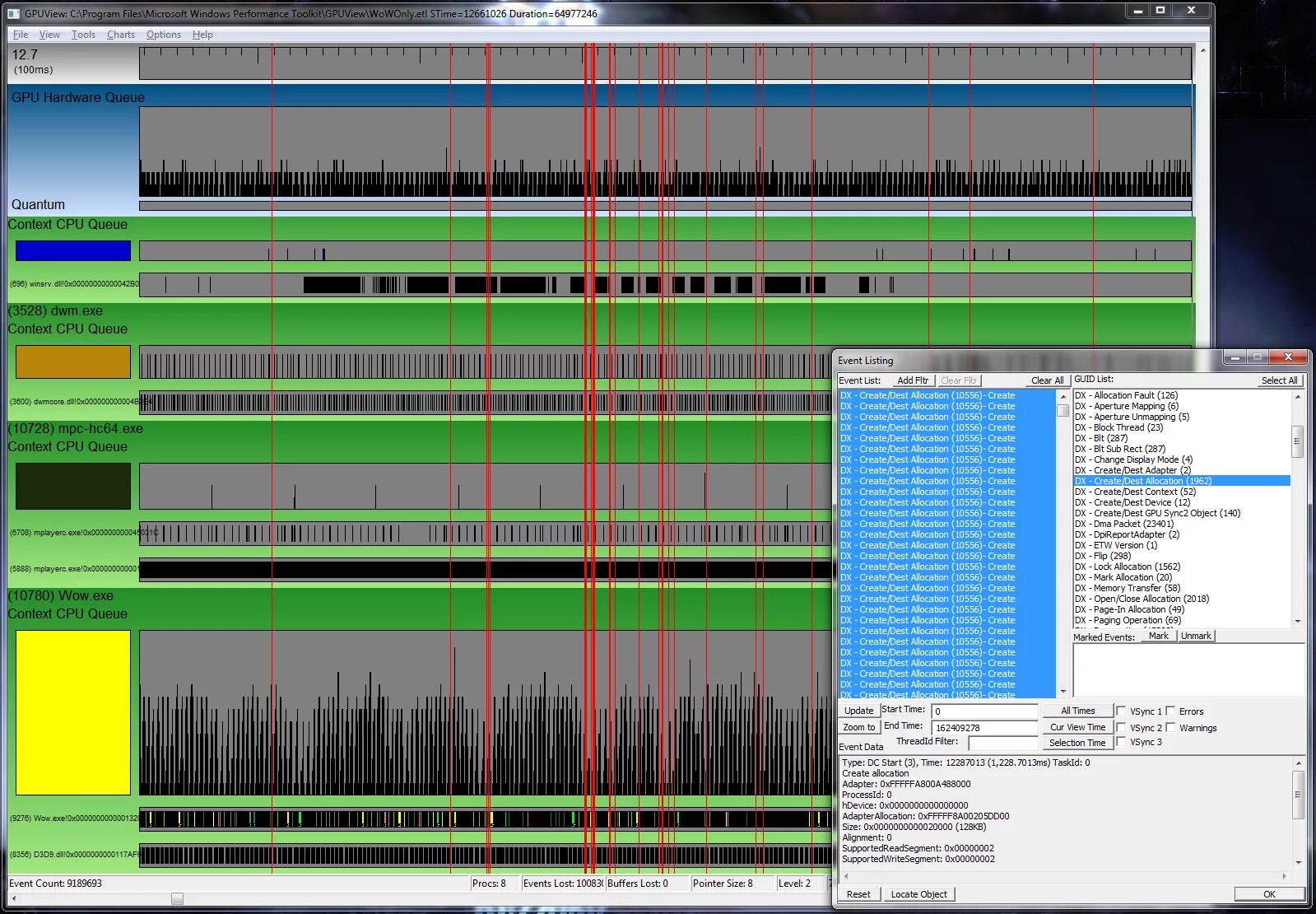1316x914 pixels.
Task: Click the Add Fltr button
Action: click(x=912, y=380)
